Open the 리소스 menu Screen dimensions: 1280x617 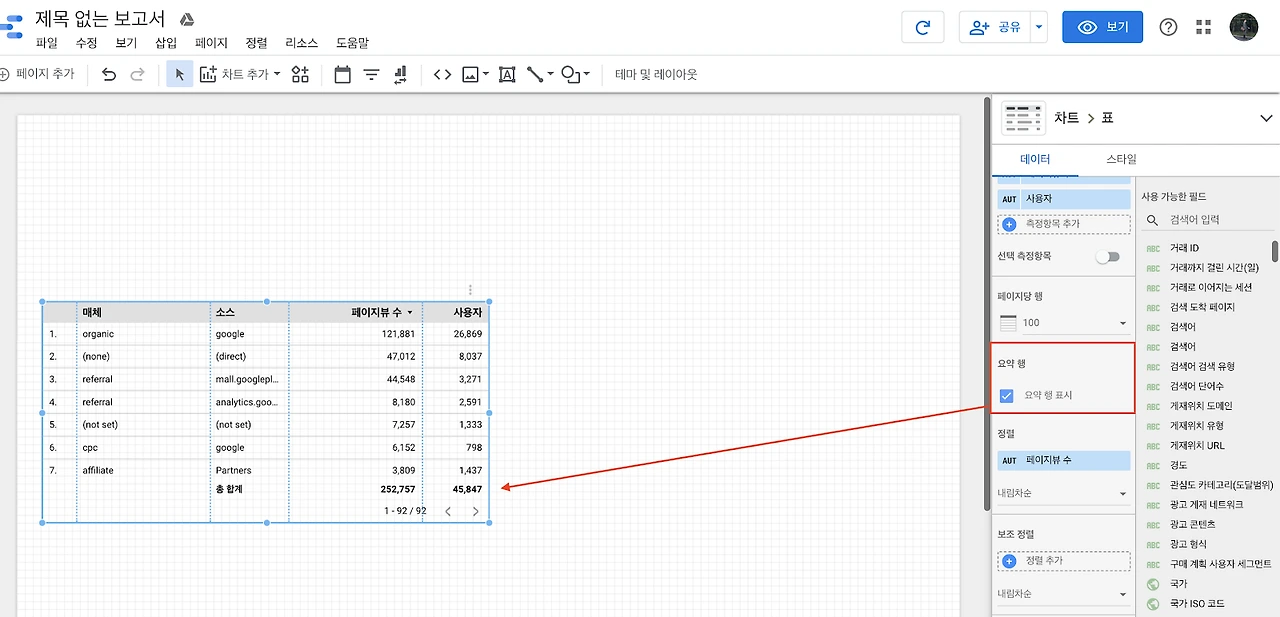point(301,43)
